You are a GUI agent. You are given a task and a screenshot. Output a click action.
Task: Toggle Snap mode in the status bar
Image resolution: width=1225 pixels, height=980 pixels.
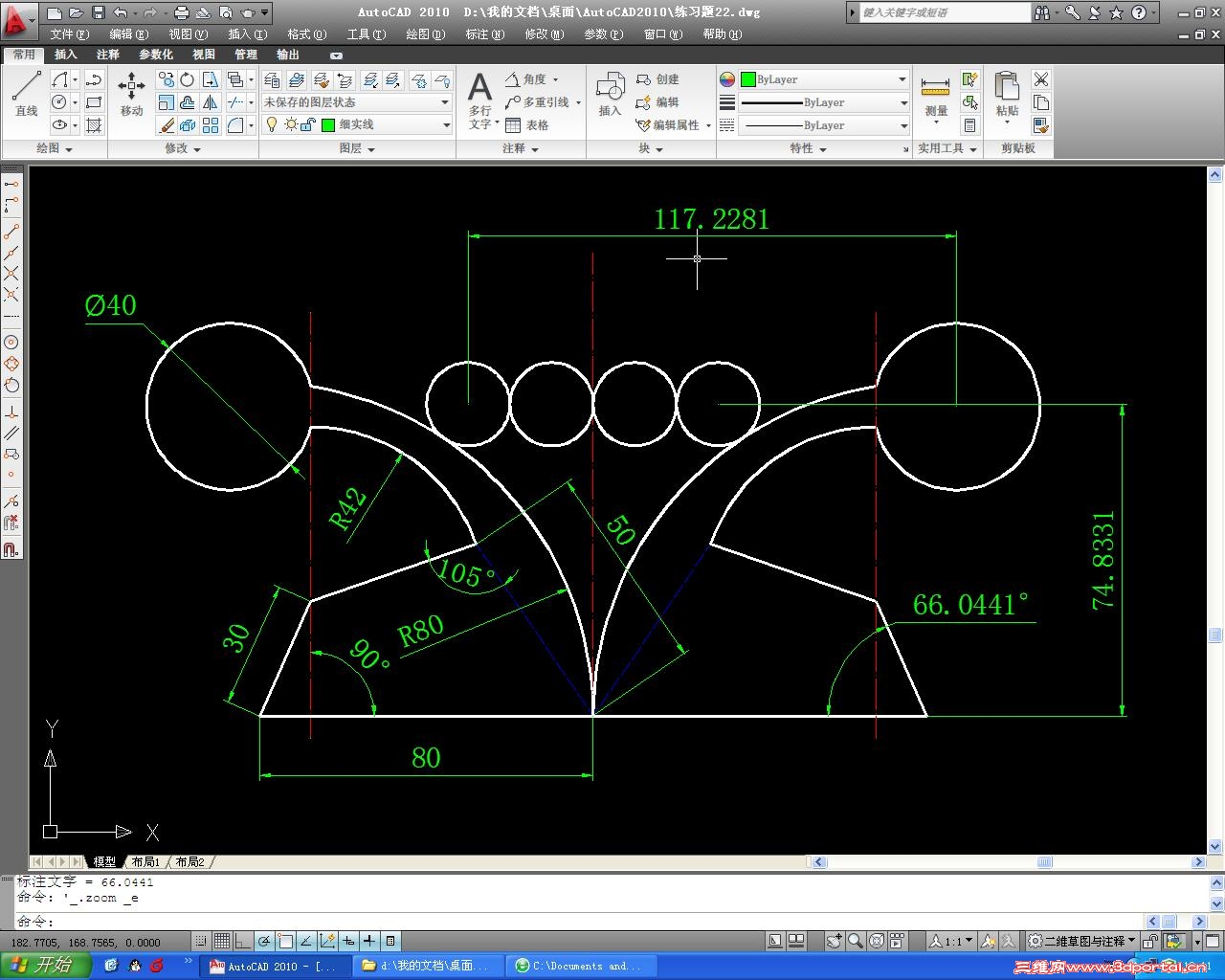[x=201, y=941]
